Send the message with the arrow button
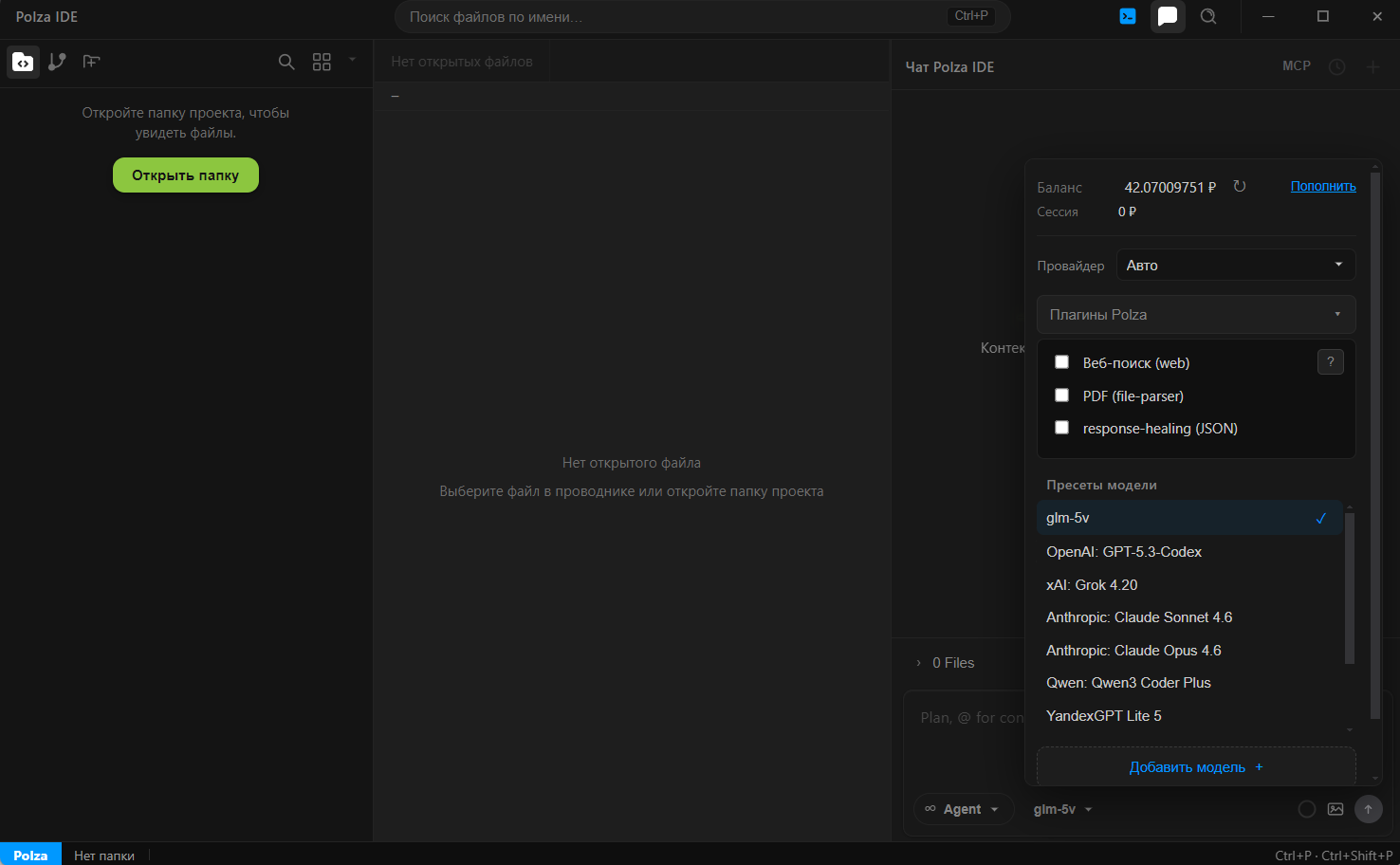This screenshot has width=1400, height=865. [1368, 809]
